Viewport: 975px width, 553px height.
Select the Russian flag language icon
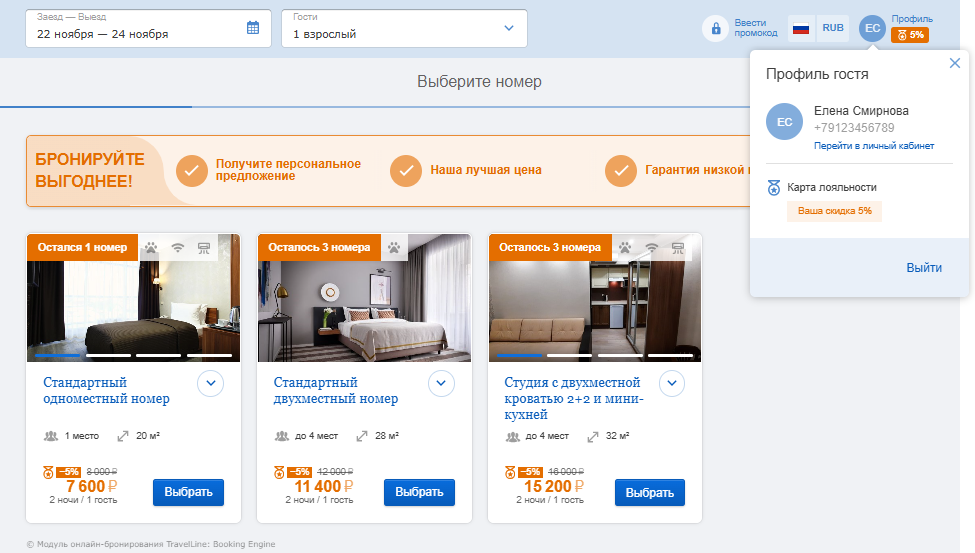[x=801, y=28]
